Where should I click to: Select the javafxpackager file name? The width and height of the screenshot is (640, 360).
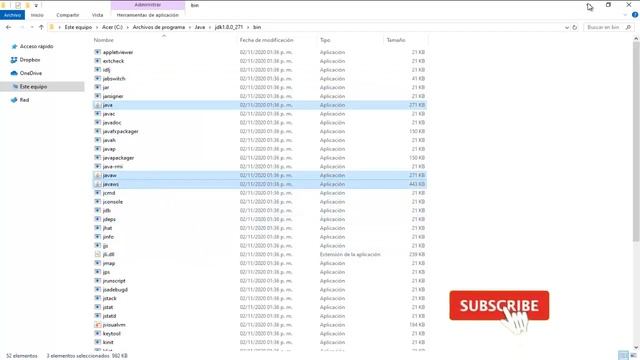tap(120, 131)
